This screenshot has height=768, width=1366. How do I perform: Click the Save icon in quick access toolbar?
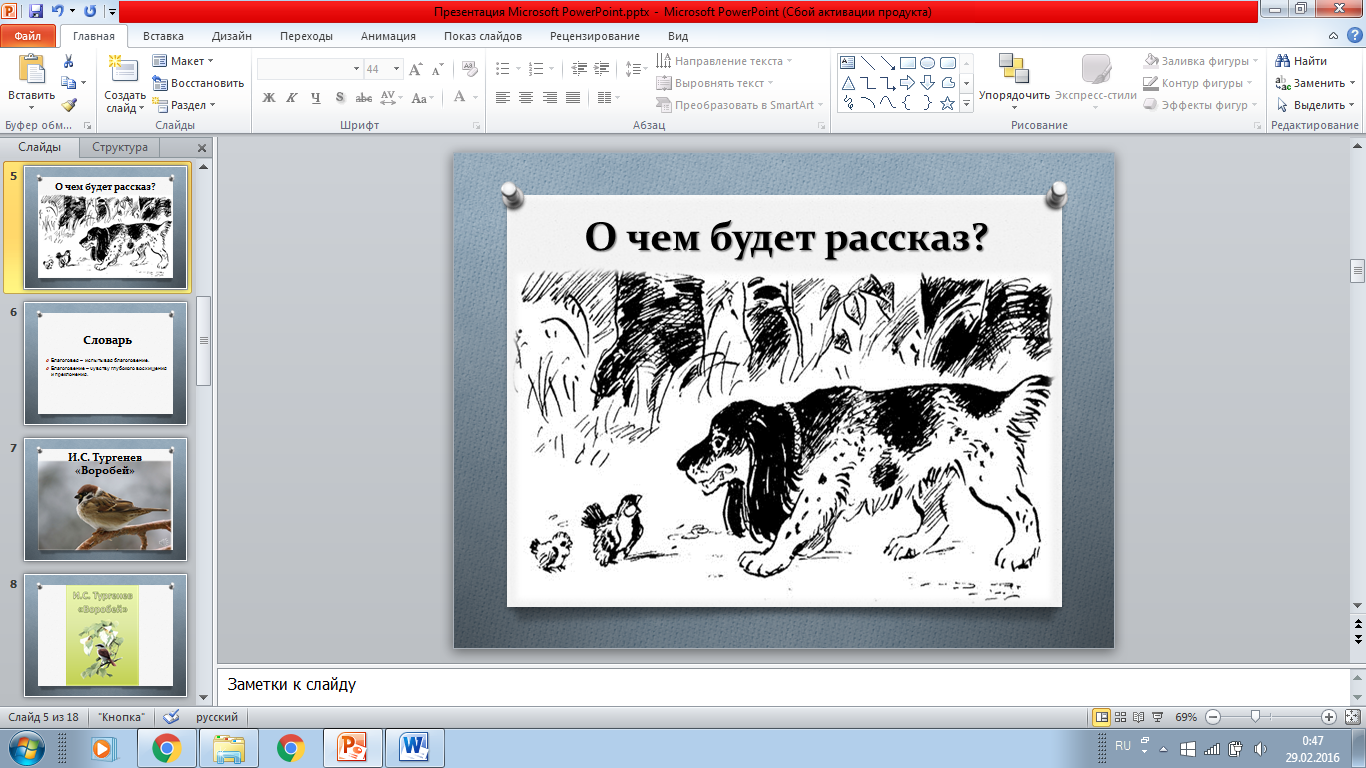click(36, 12)
